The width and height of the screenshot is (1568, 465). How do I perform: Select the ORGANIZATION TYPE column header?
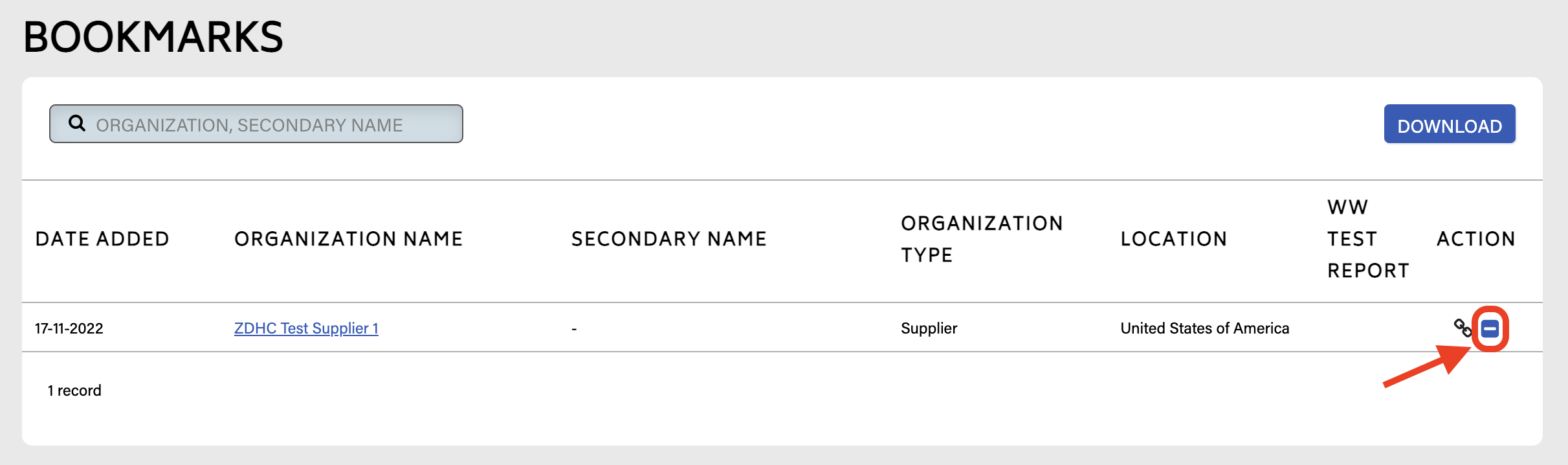(981, 238)
